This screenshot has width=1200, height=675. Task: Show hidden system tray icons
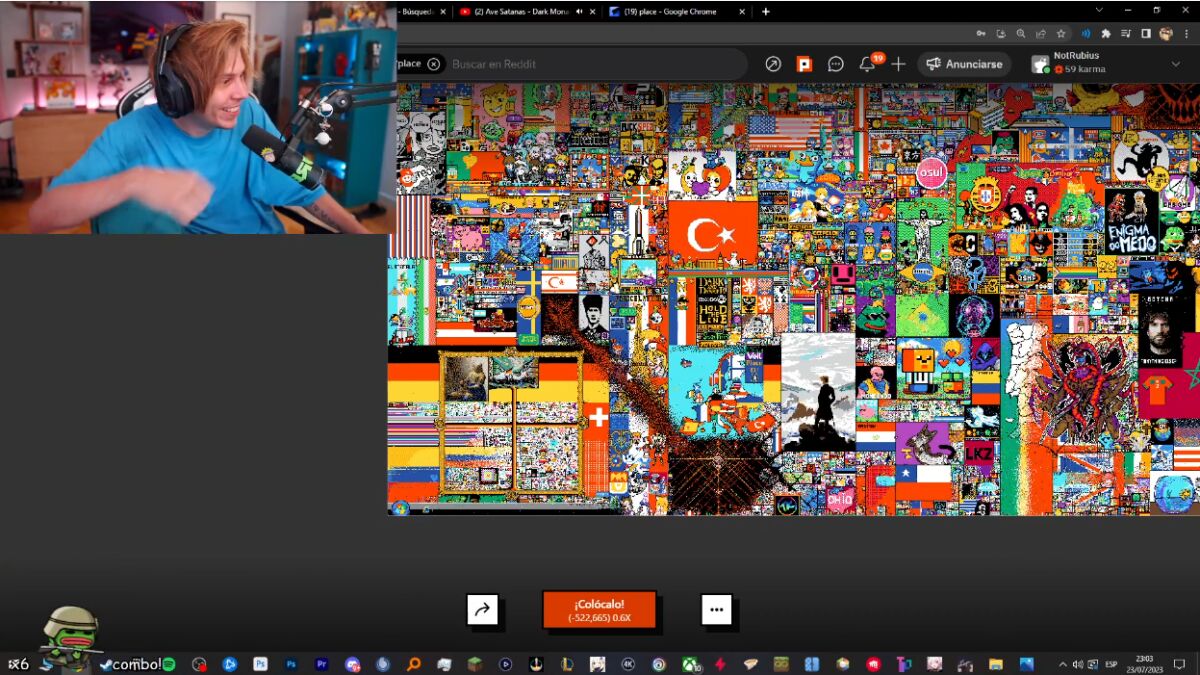[x=1062, y=664]
